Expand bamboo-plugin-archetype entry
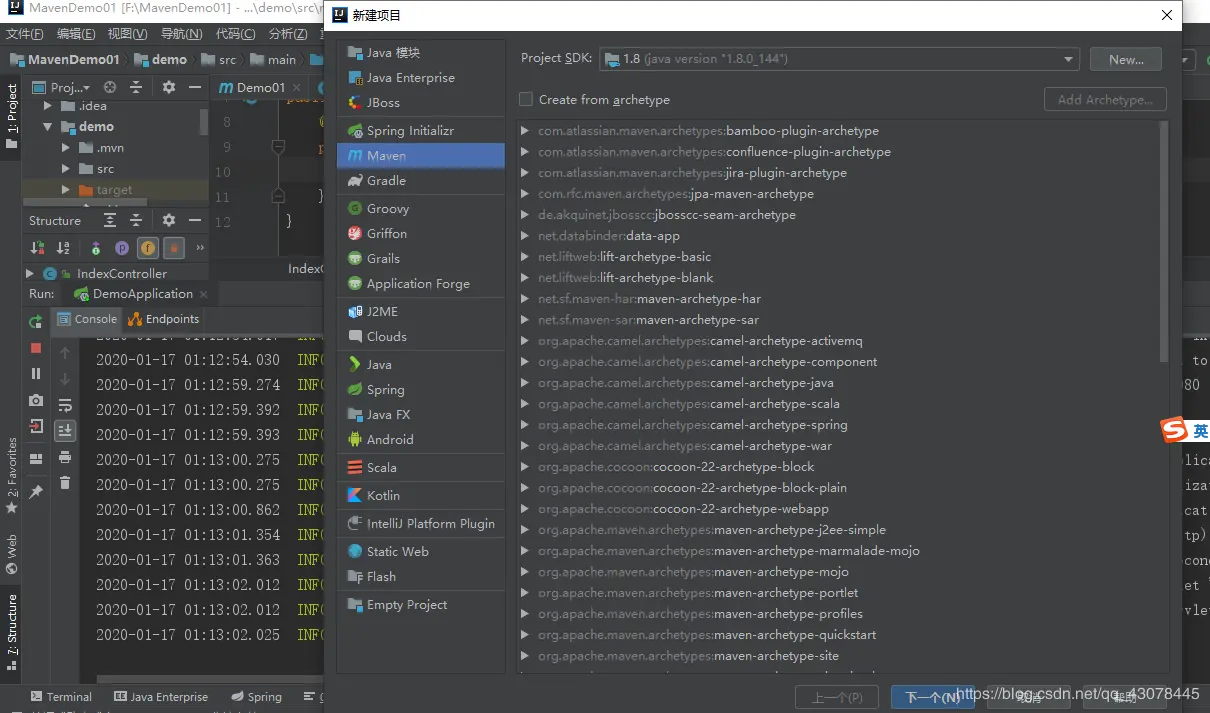1210x713 pixels. coord(526,131)
